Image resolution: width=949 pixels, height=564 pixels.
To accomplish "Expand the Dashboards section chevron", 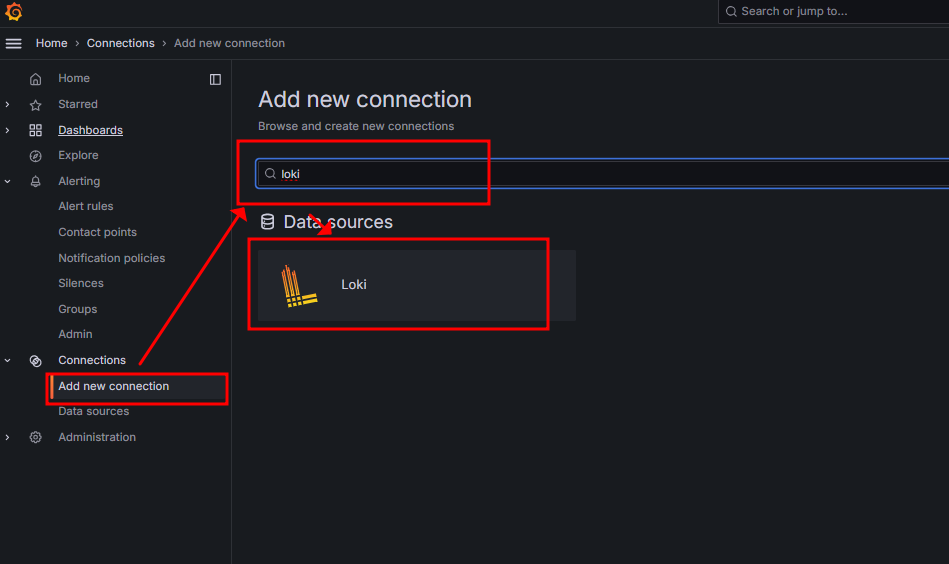I will (7, 130).
